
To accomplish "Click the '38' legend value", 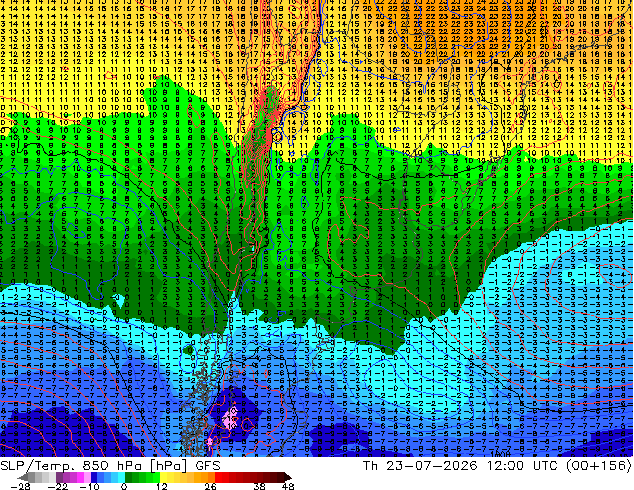I will pyautogui.click(x=259, y=486).
